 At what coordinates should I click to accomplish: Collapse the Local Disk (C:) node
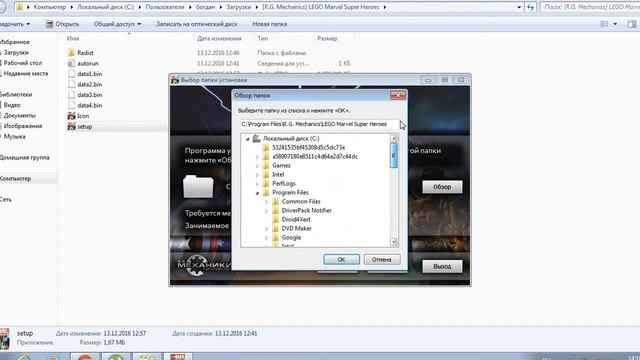click(x=247, y=139)
